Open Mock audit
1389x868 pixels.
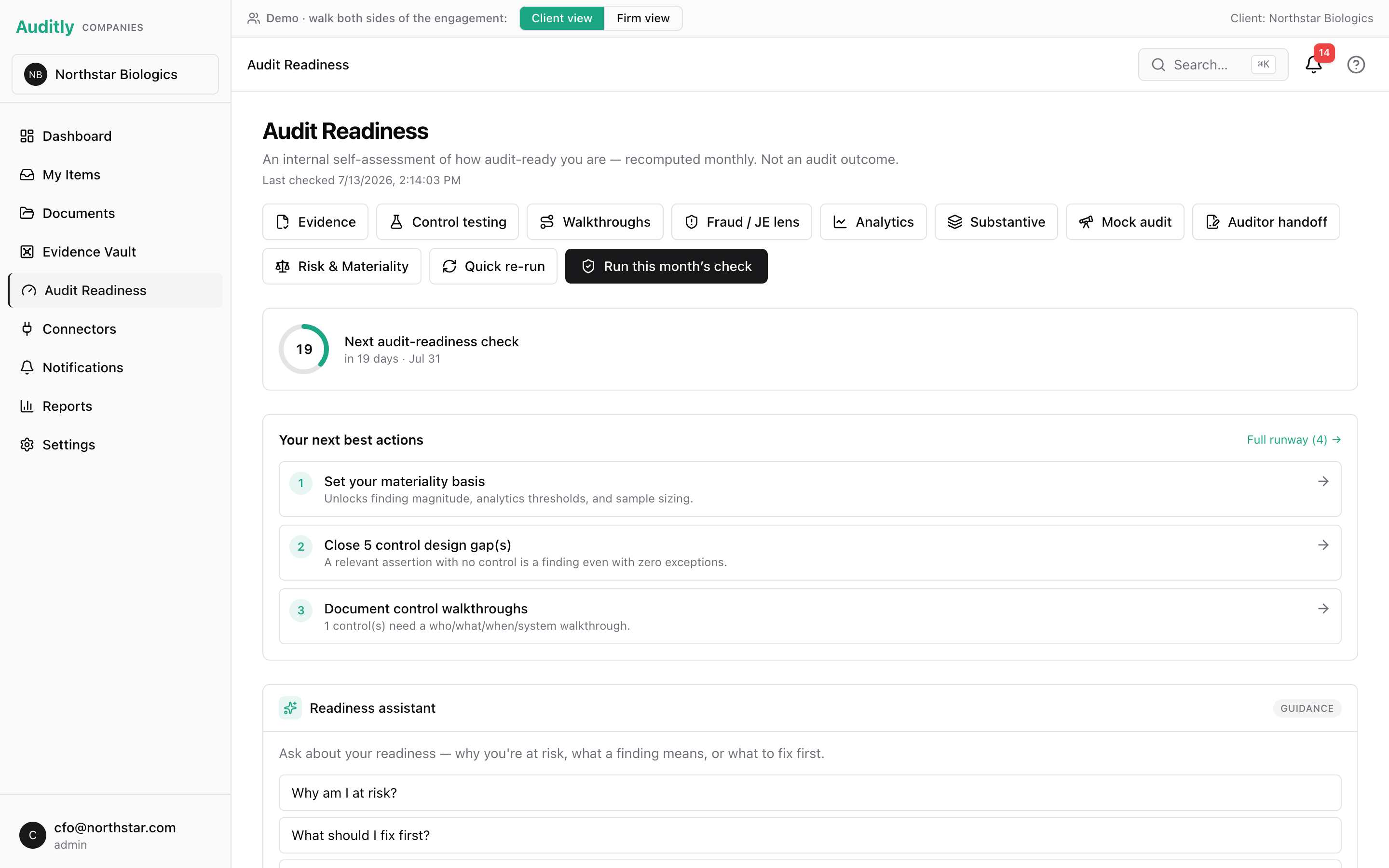(x=1125, y=222)
